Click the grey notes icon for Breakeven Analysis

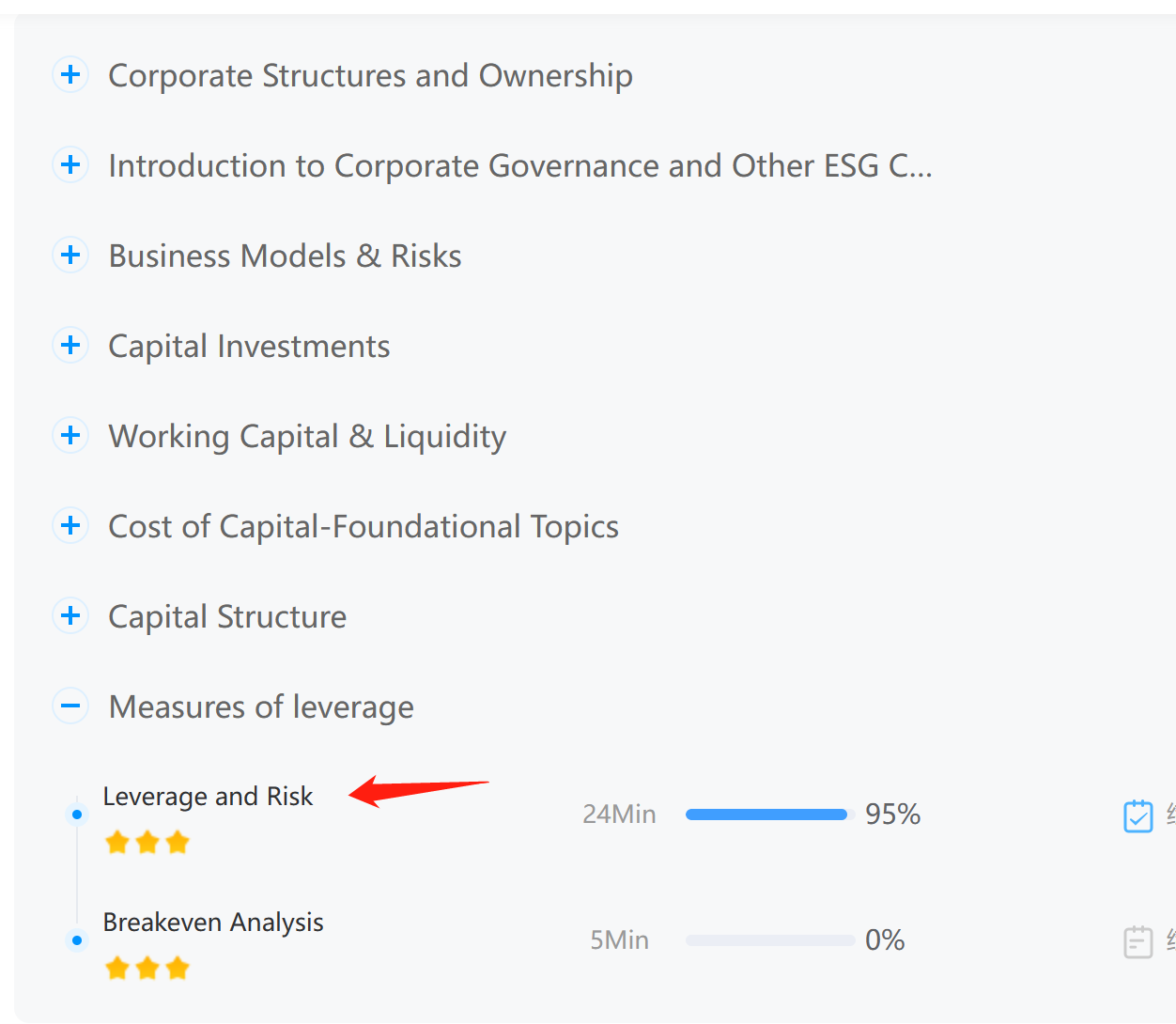click(1137, 941)
